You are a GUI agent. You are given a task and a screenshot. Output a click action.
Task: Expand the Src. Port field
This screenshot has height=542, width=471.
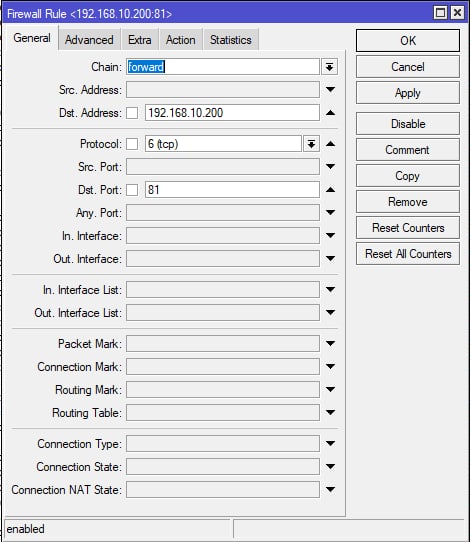tap(330, 167)
